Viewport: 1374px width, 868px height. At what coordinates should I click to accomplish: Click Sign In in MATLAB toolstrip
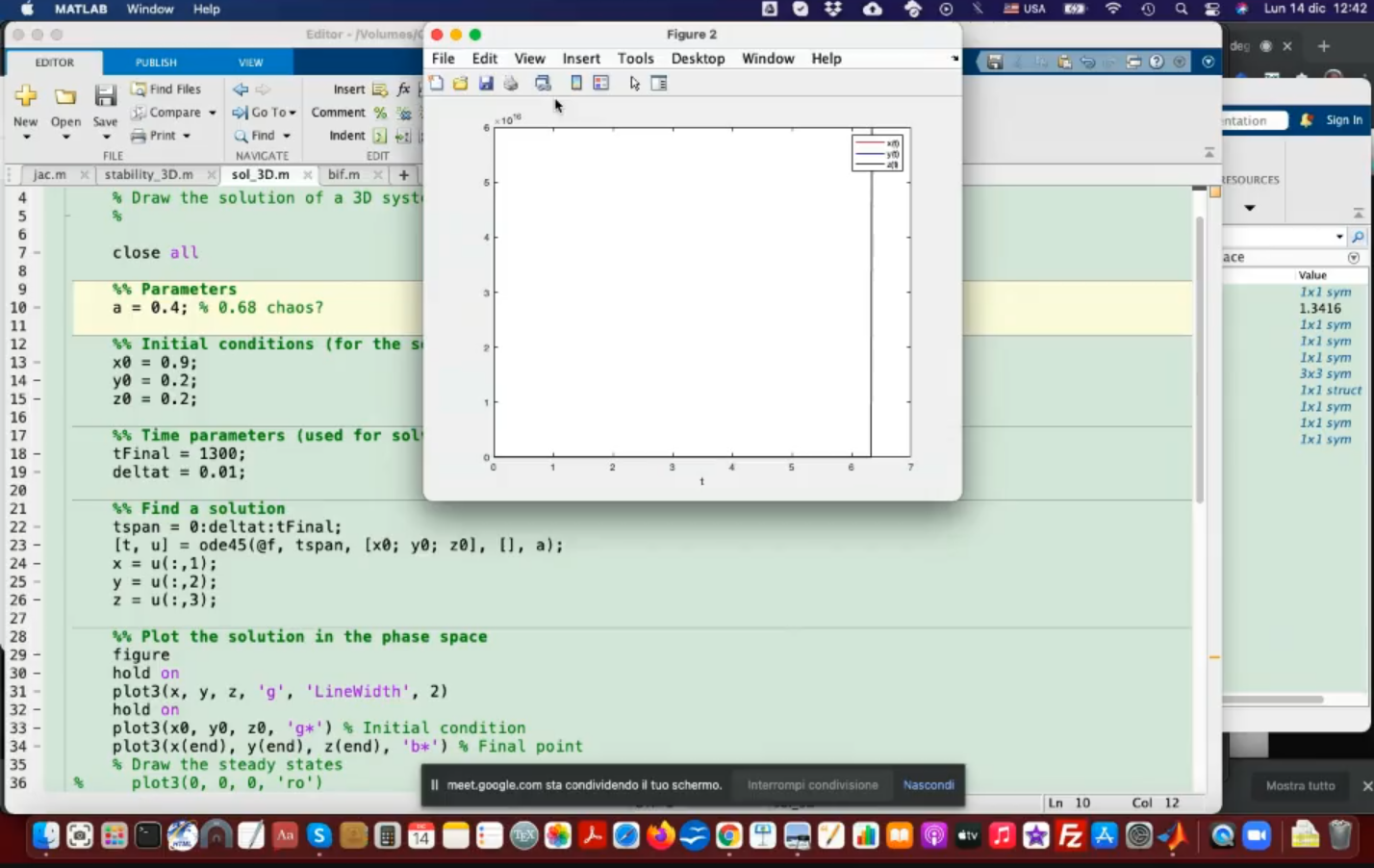point(1343,120)
